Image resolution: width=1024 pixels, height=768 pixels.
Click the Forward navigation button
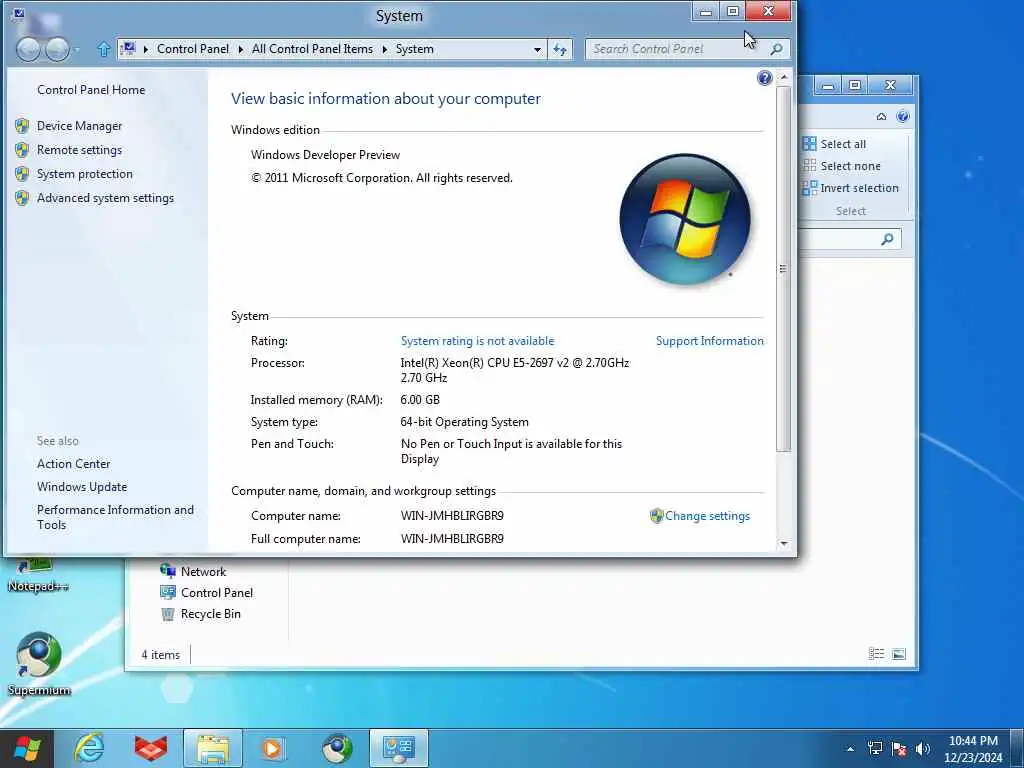click(x=57, y=50)
